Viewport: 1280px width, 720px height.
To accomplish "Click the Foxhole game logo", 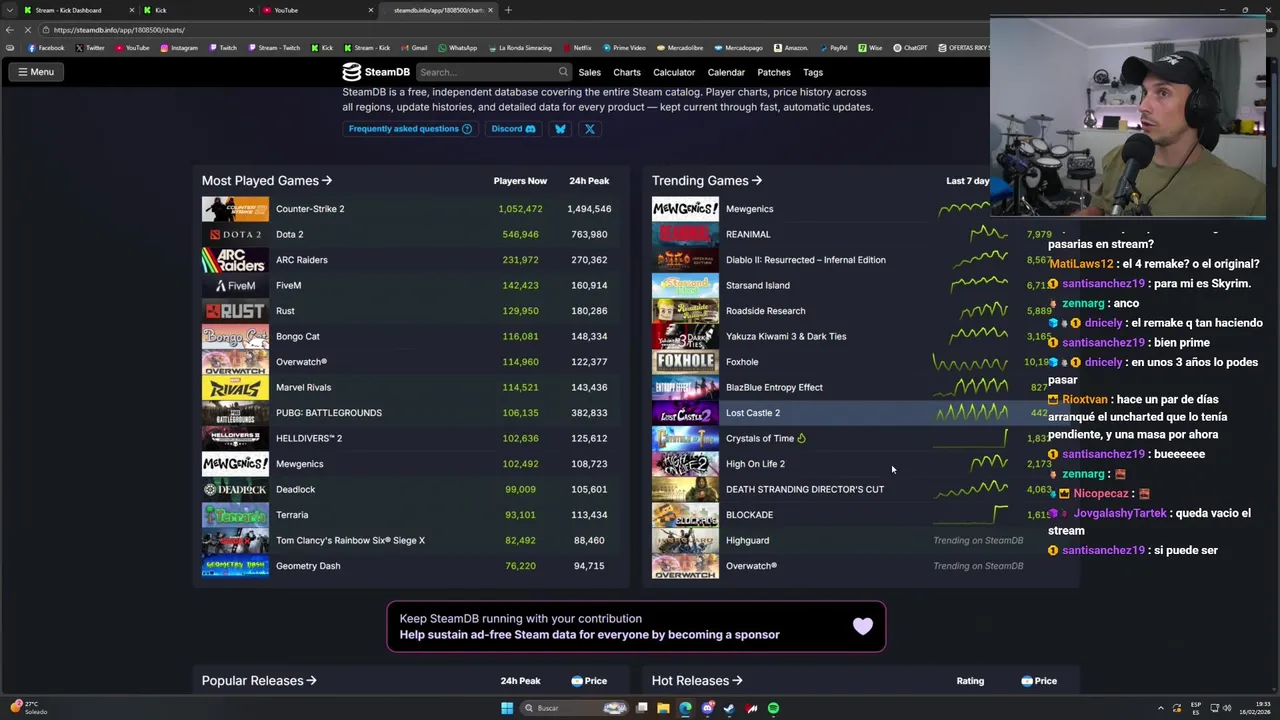I will pos(685,362).
